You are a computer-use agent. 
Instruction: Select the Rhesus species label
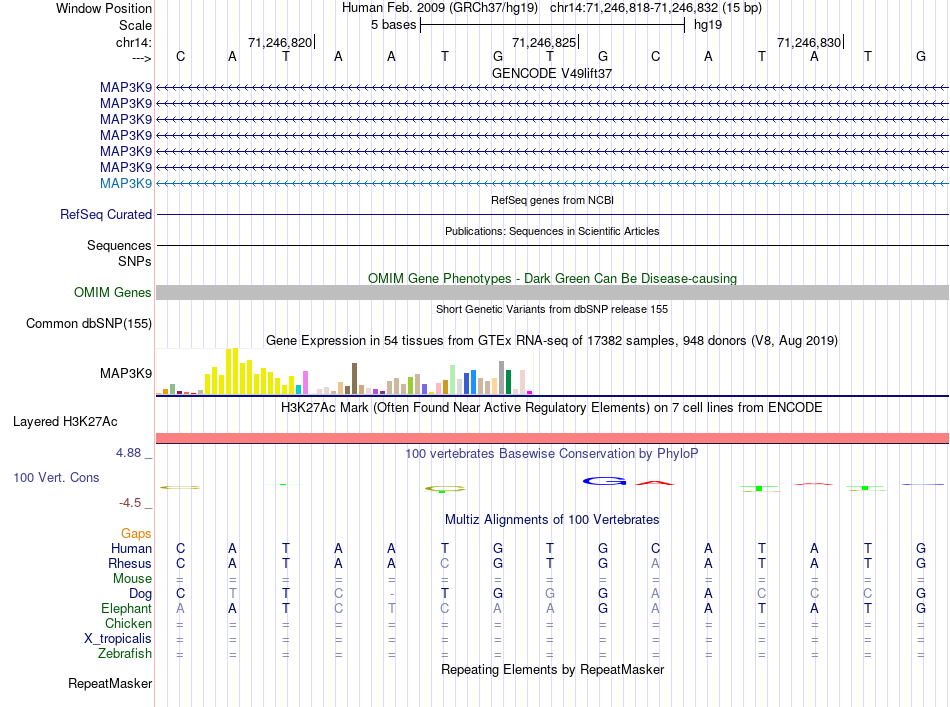click(130, 563)
